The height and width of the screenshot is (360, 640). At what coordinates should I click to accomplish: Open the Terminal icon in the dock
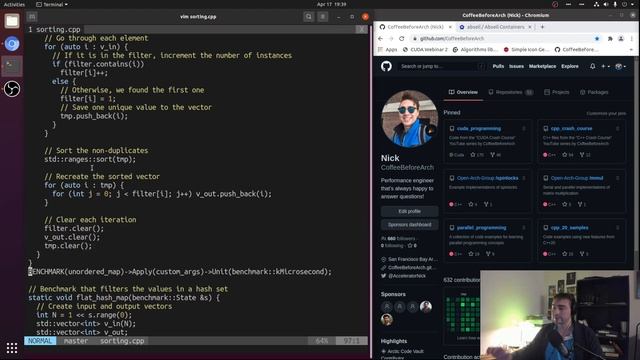[12, 66]
